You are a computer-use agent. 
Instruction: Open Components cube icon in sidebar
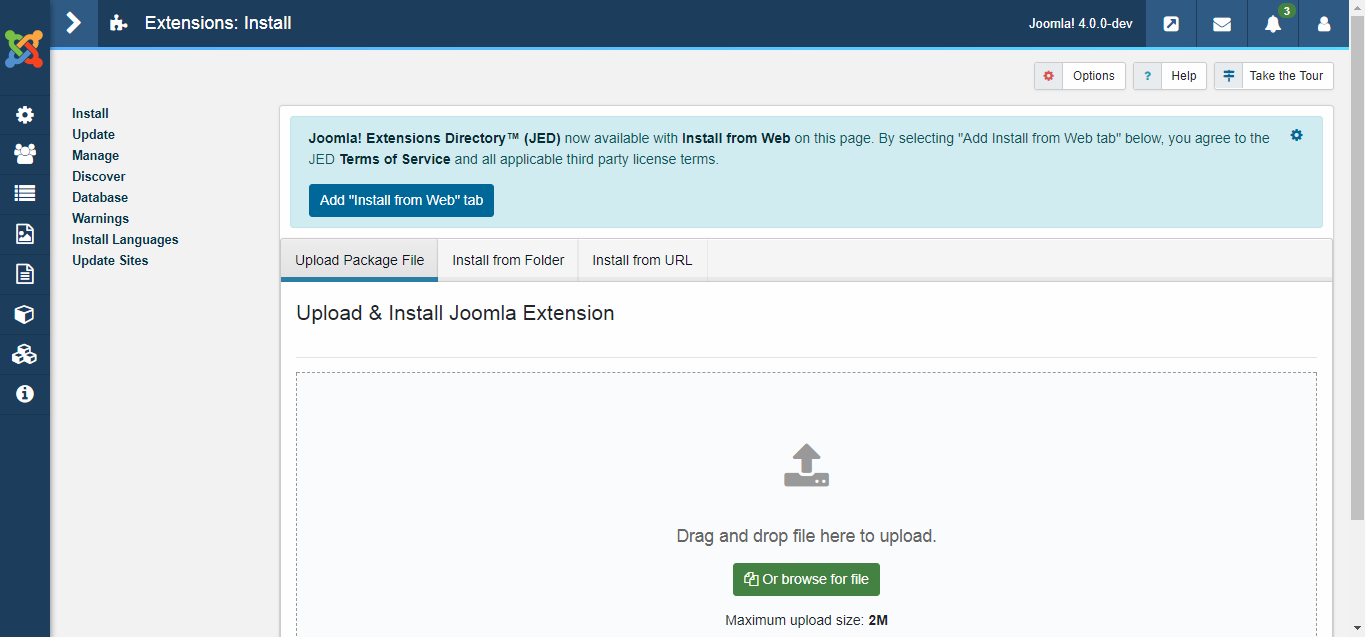[25, 314]
